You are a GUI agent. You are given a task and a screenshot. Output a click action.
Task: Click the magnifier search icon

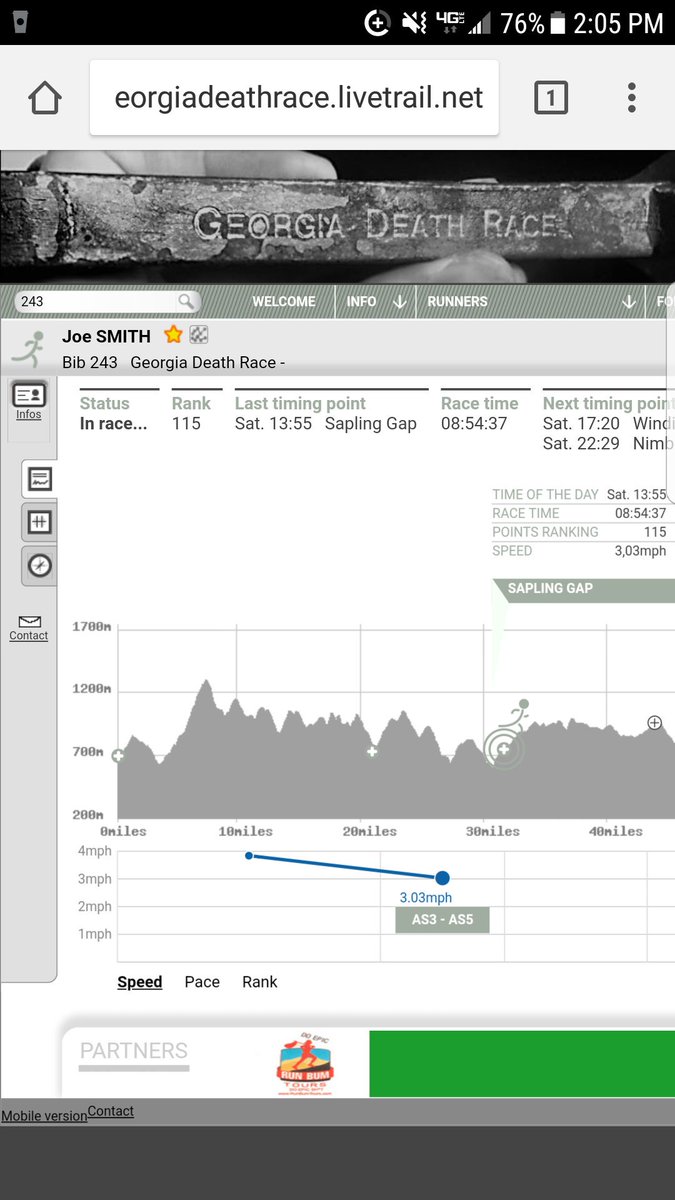187,301
